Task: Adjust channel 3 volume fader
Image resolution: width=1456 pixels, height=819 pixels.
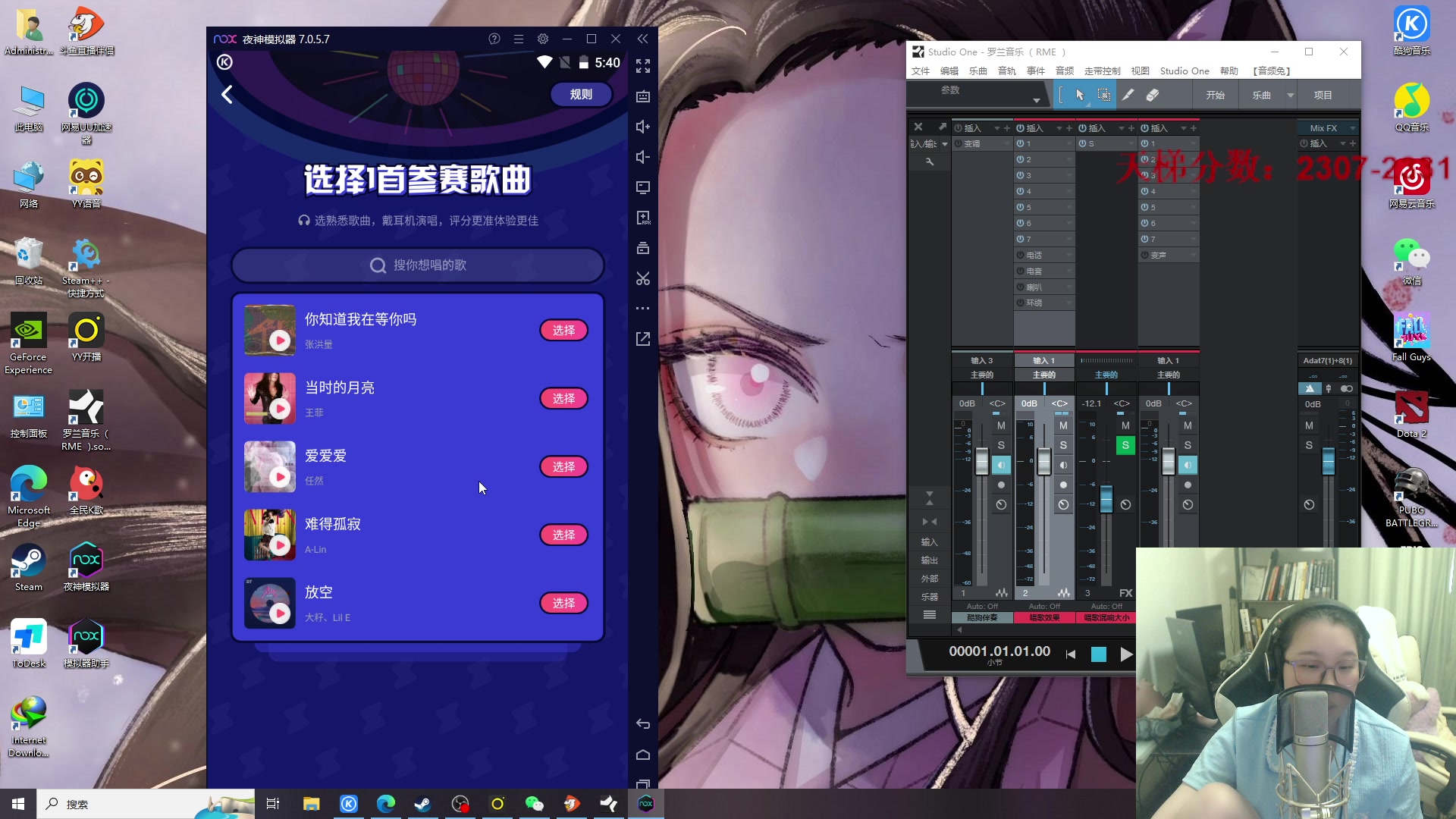Action: (1106, 499)
